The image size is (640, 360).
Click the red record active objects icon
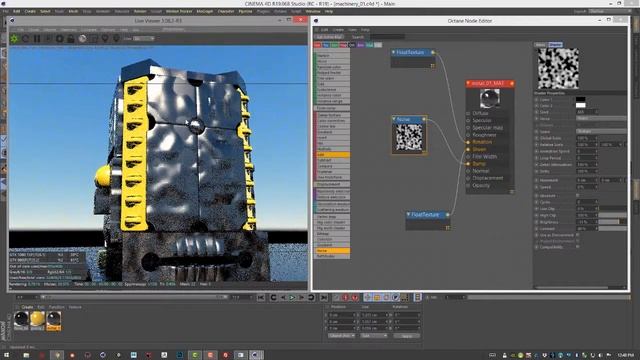345,298
